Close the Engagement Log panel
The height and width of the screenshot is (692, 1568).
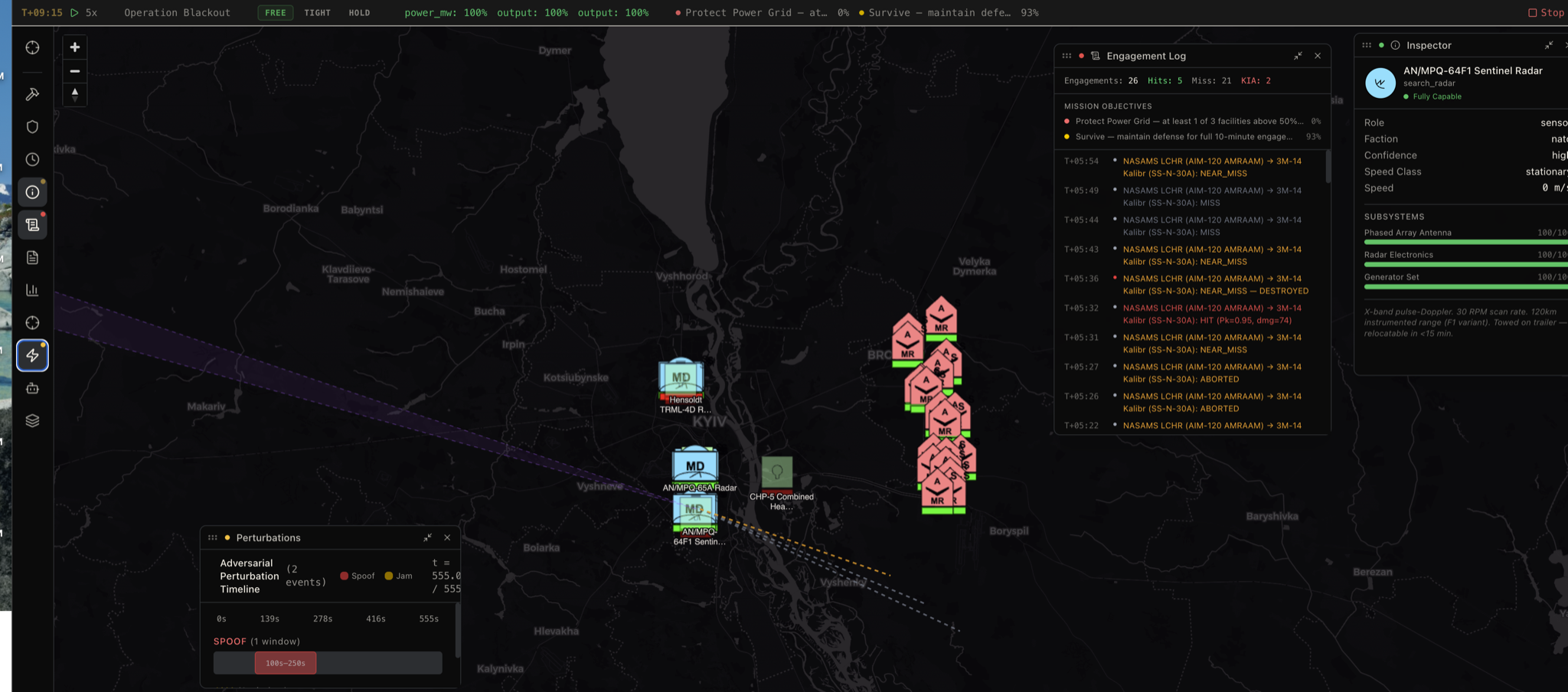(x=1318, y=56)
